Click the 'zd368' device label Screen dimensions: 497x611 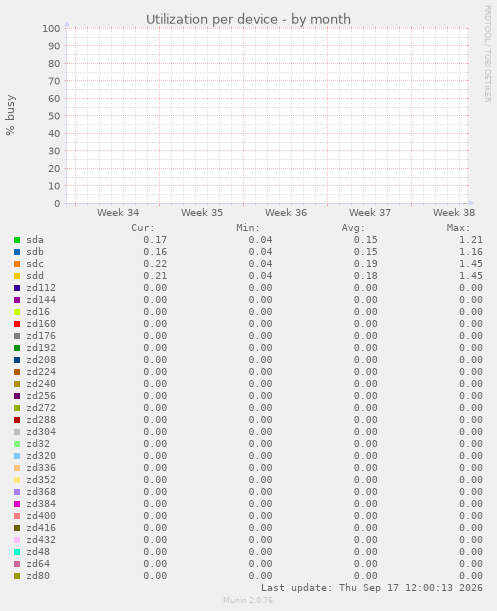pyautogui.click(x=41, y=492)
